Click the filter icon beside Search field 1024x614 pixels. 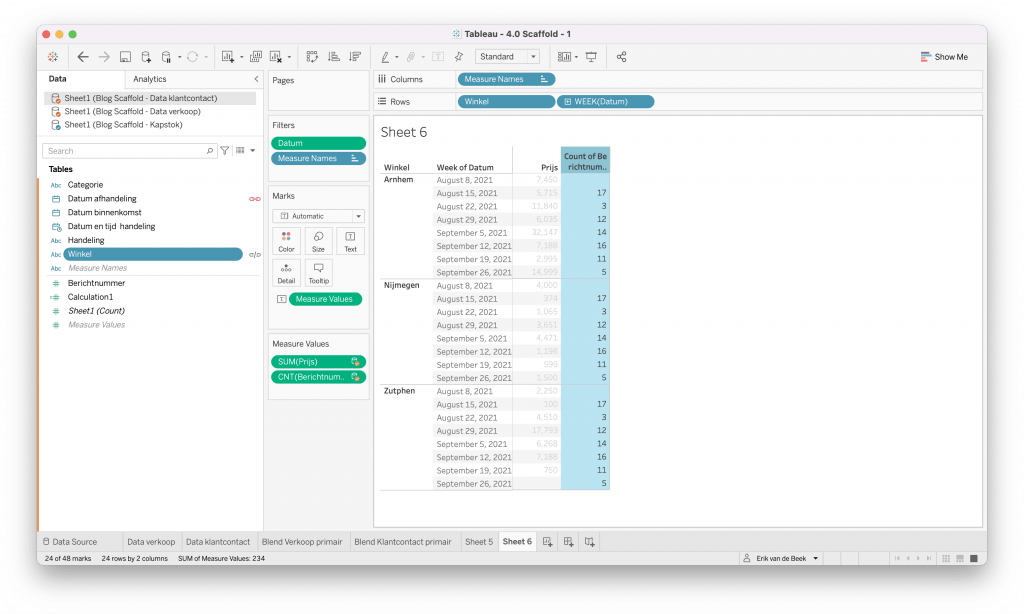click(225, 151)
